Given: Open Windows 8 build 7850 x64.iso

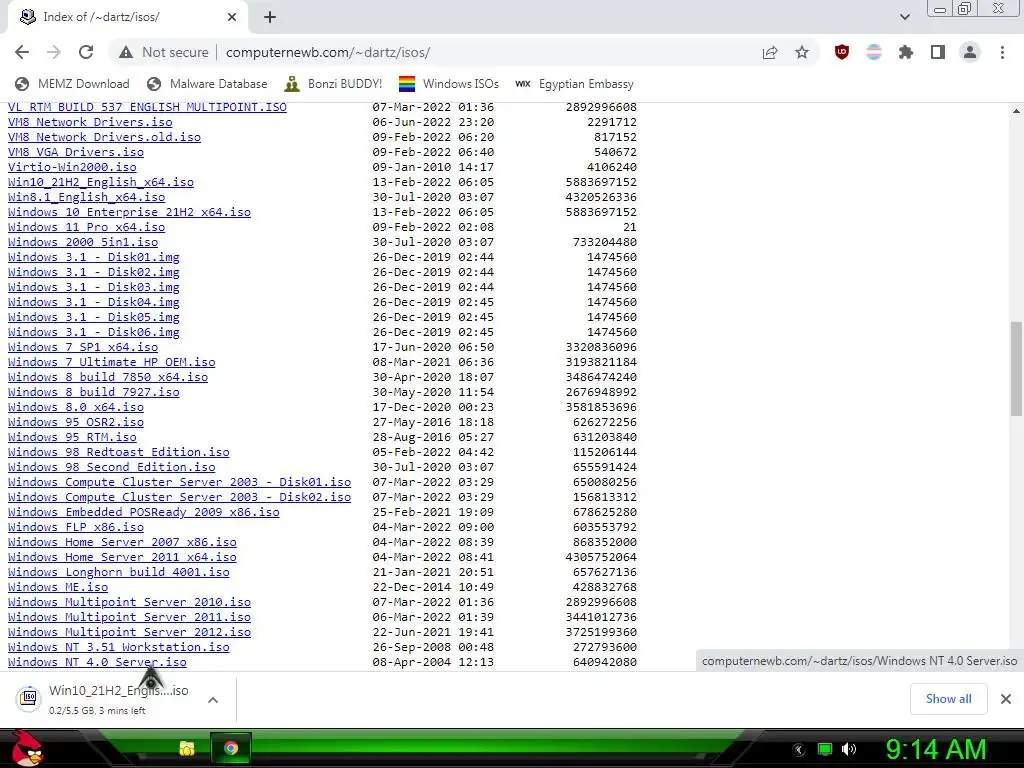Looking at the screenshot, I should coord(108,377).
